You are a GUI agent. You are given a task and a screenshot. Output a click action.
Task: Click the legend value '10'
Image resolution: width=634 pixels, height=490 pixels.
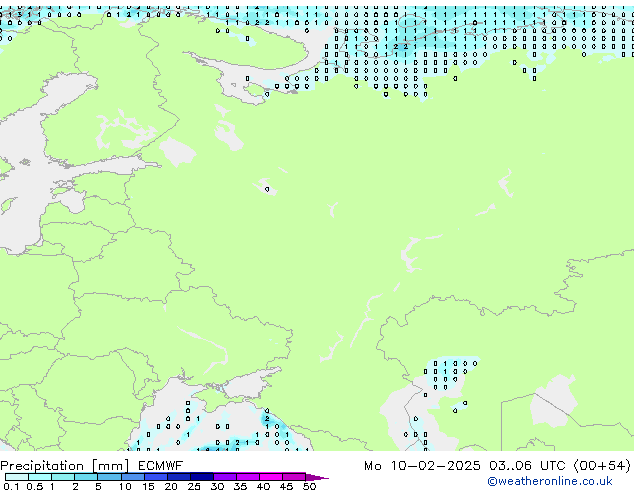[x=125, y=486]
